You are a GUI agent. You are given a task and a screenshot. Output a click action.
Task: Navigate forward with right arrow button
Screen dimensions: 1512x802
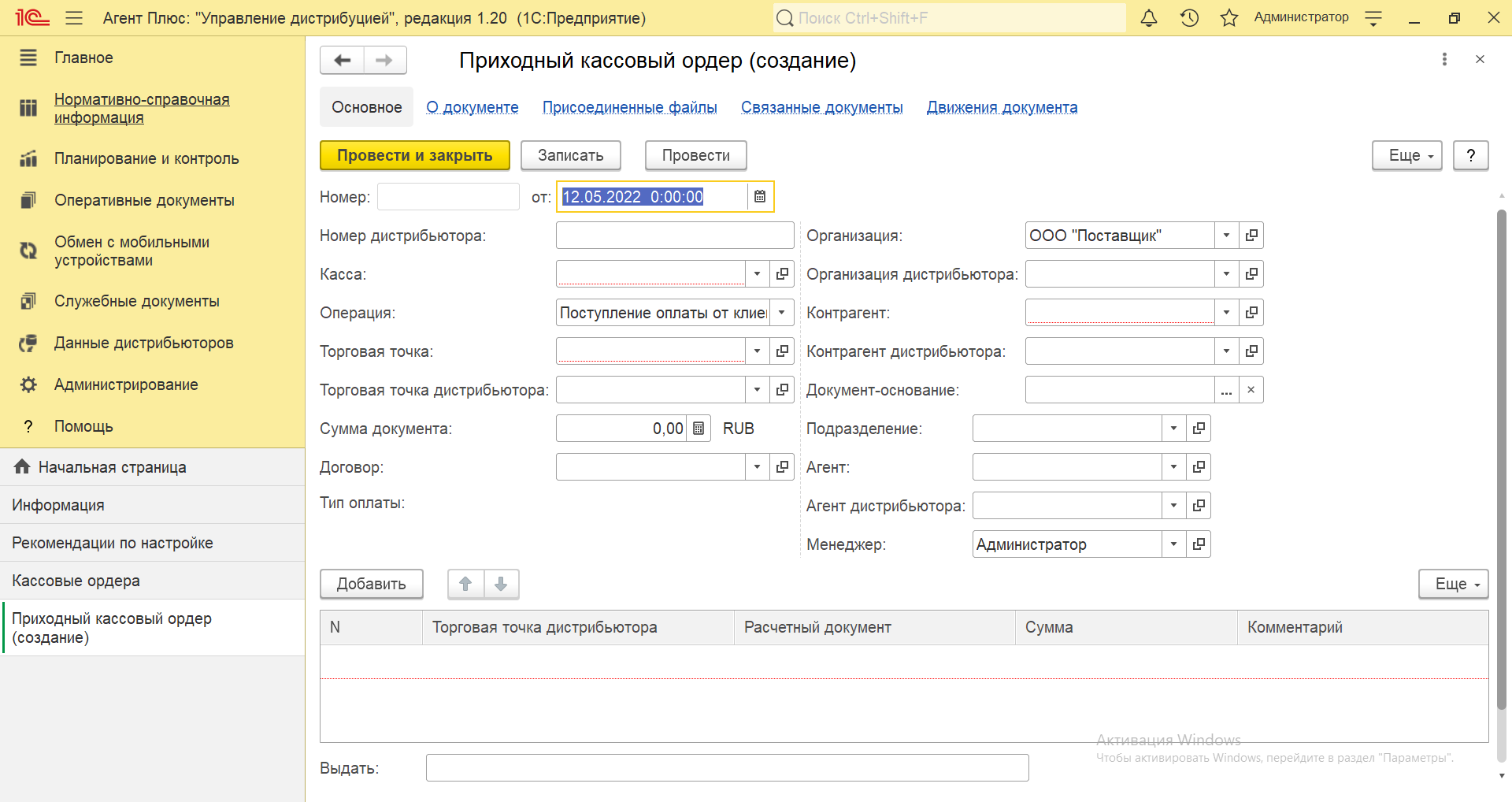[x=384, y=60]
